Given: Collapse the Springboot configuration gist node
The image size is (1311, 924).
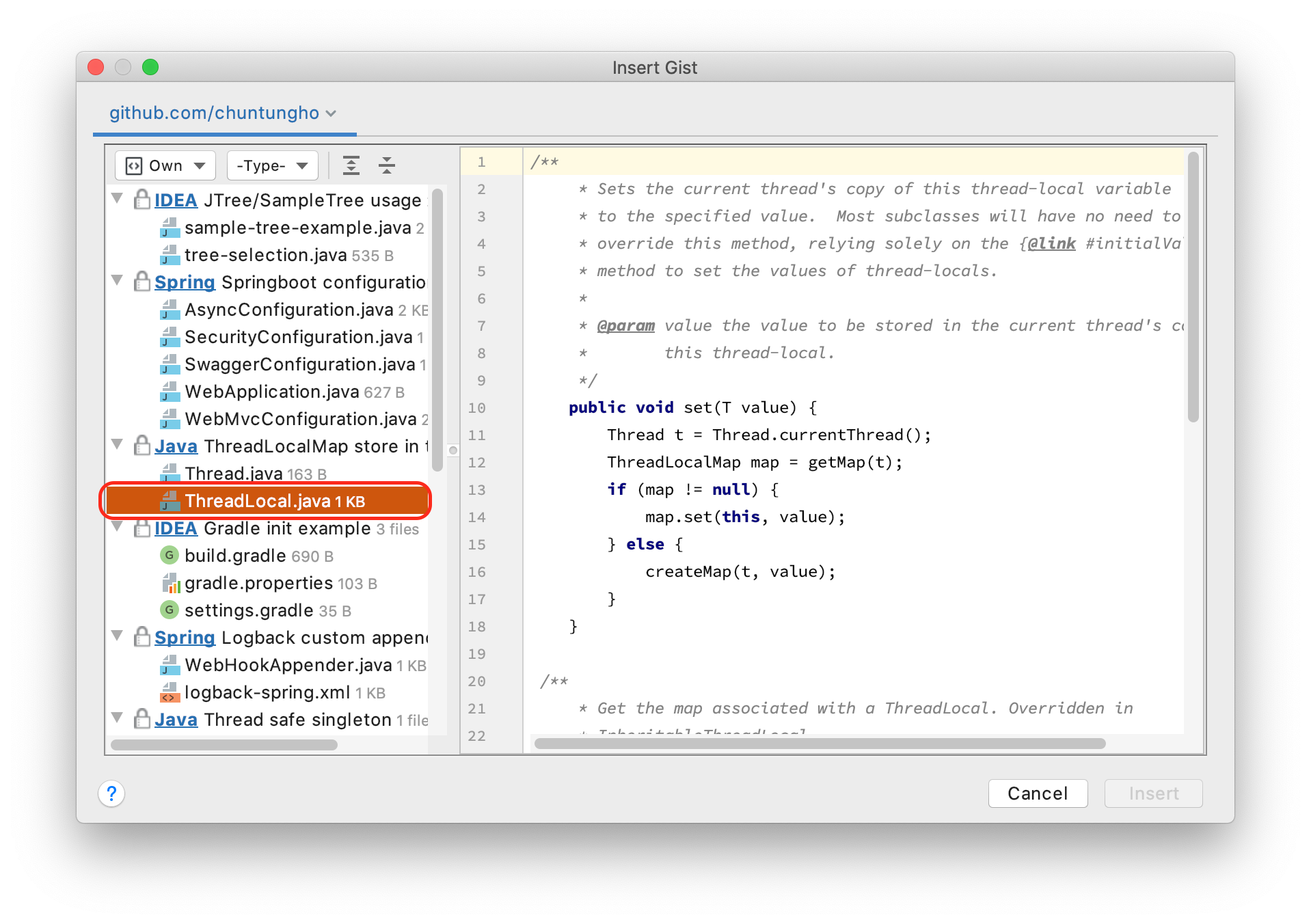Looking at the screenshot, I should point(118,281).
